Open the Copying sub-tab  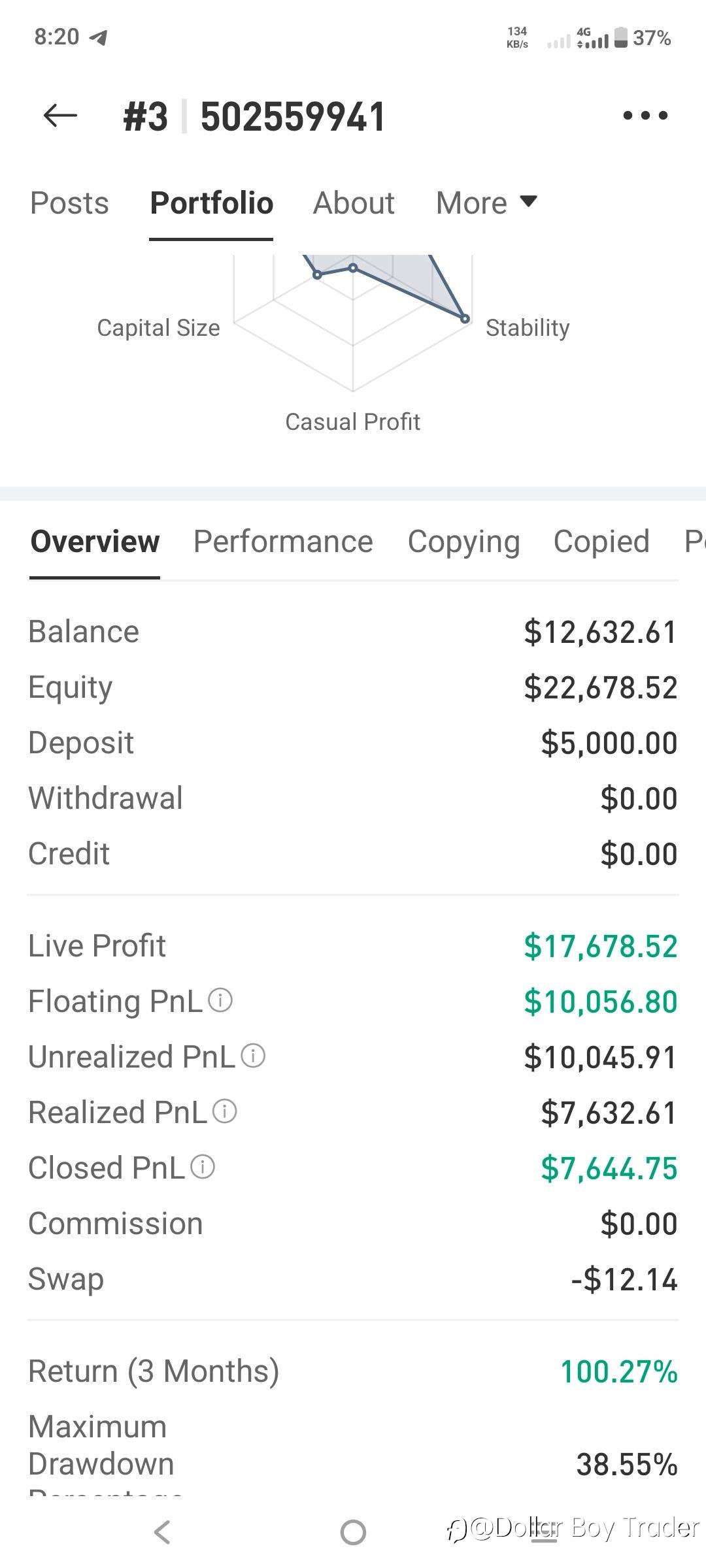pos(463,542)
